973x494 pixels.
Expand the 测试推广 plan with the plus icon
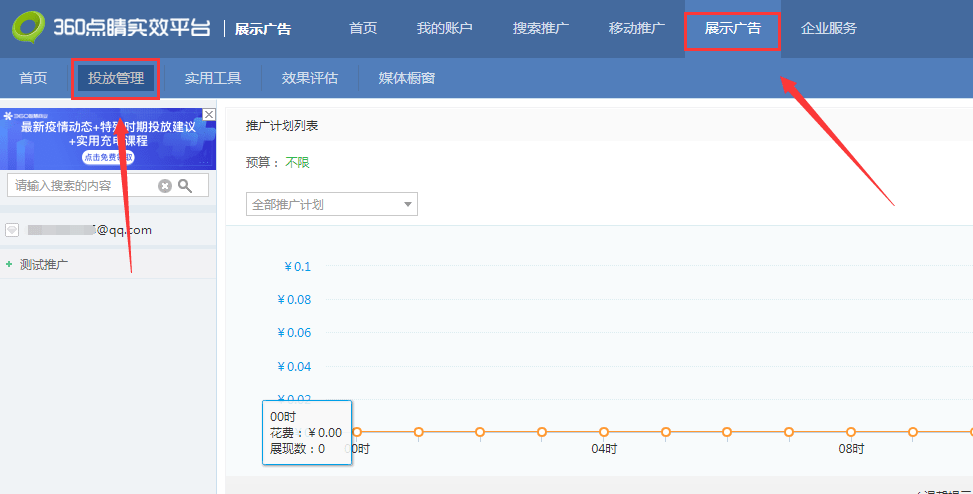coord(9,264)
